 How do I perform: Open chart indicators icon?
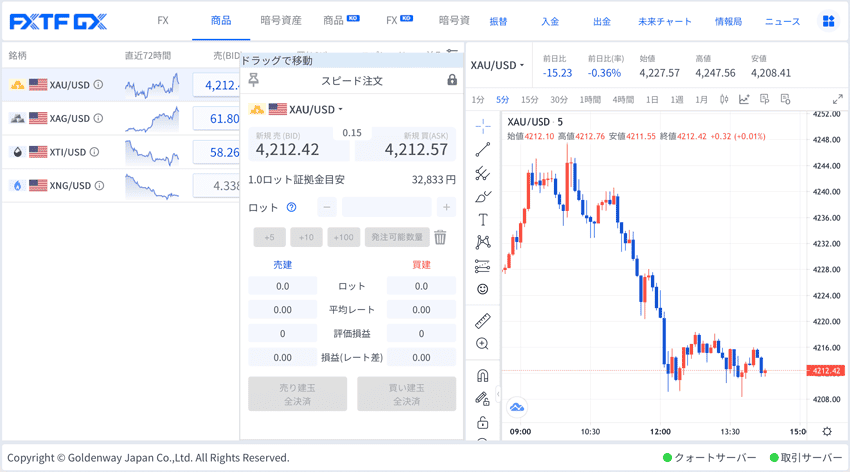[744, 99]
